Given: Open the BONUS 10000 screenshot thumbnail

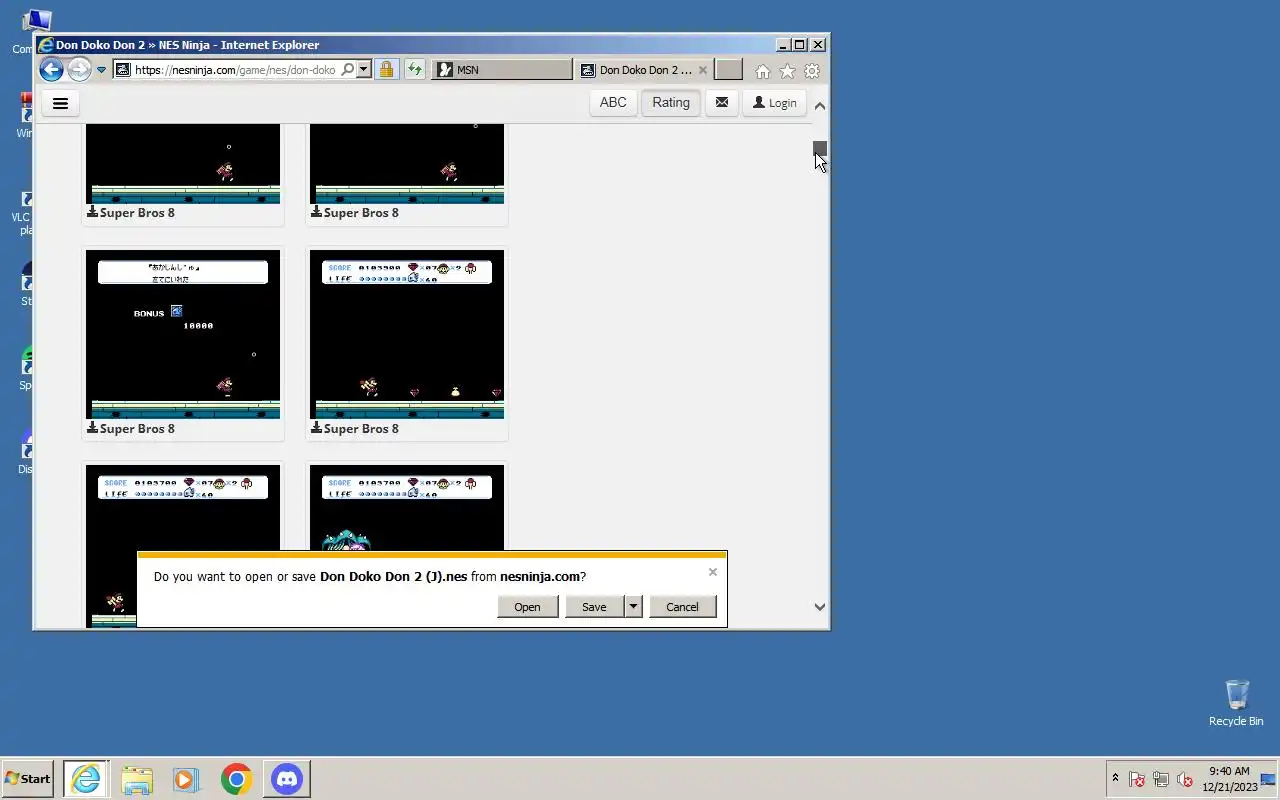Looking at the screenshot, I should click(183, 334).
